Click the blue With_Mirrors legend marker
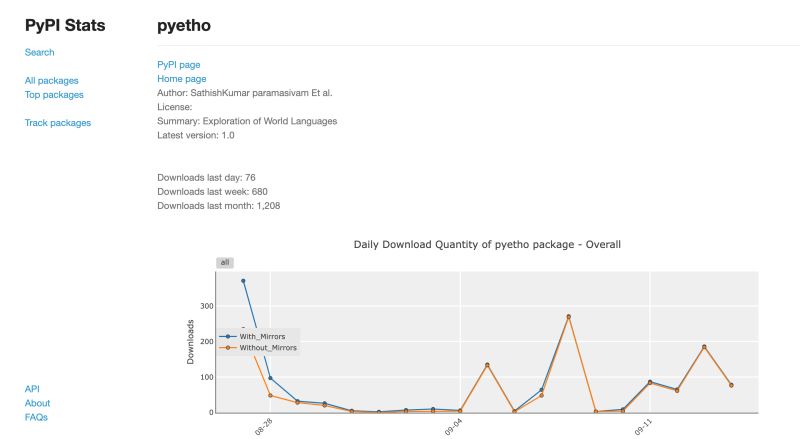The image size is (800, 439). [229, 336]
